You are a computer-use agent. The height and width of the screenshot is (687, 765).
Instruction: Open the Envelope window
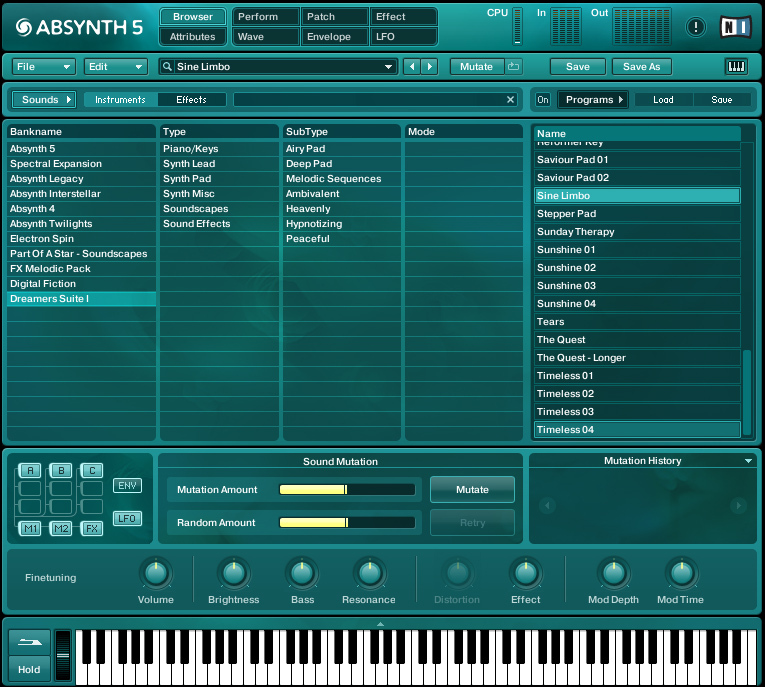[x=335, y=37]
